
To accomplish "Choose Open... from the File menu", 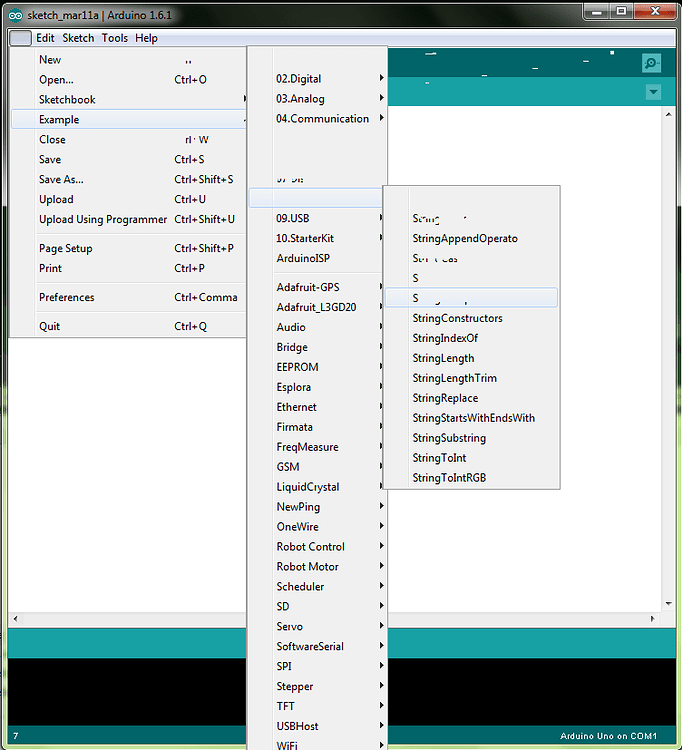I will point(128,79).
